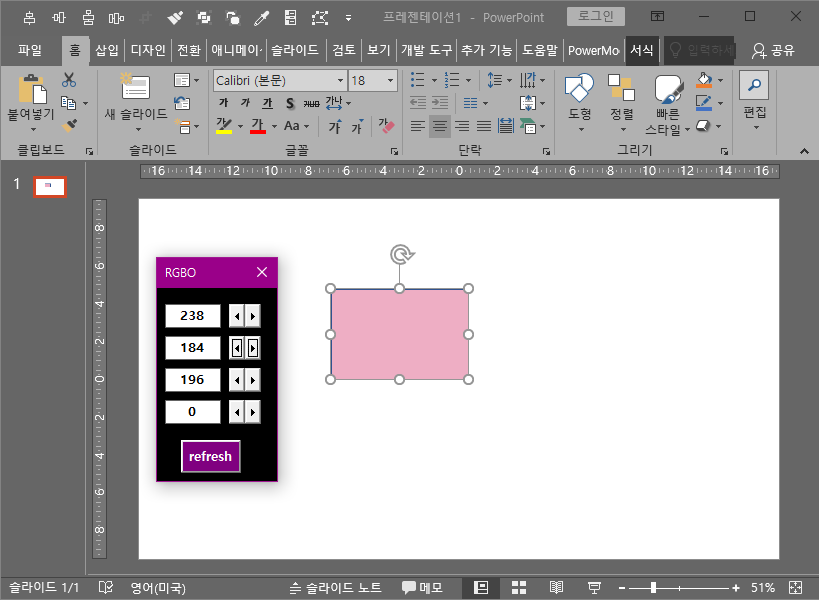Screen dimensions: 819x601
Task: Close the RGBO dialog
Action: coord(262,272)
